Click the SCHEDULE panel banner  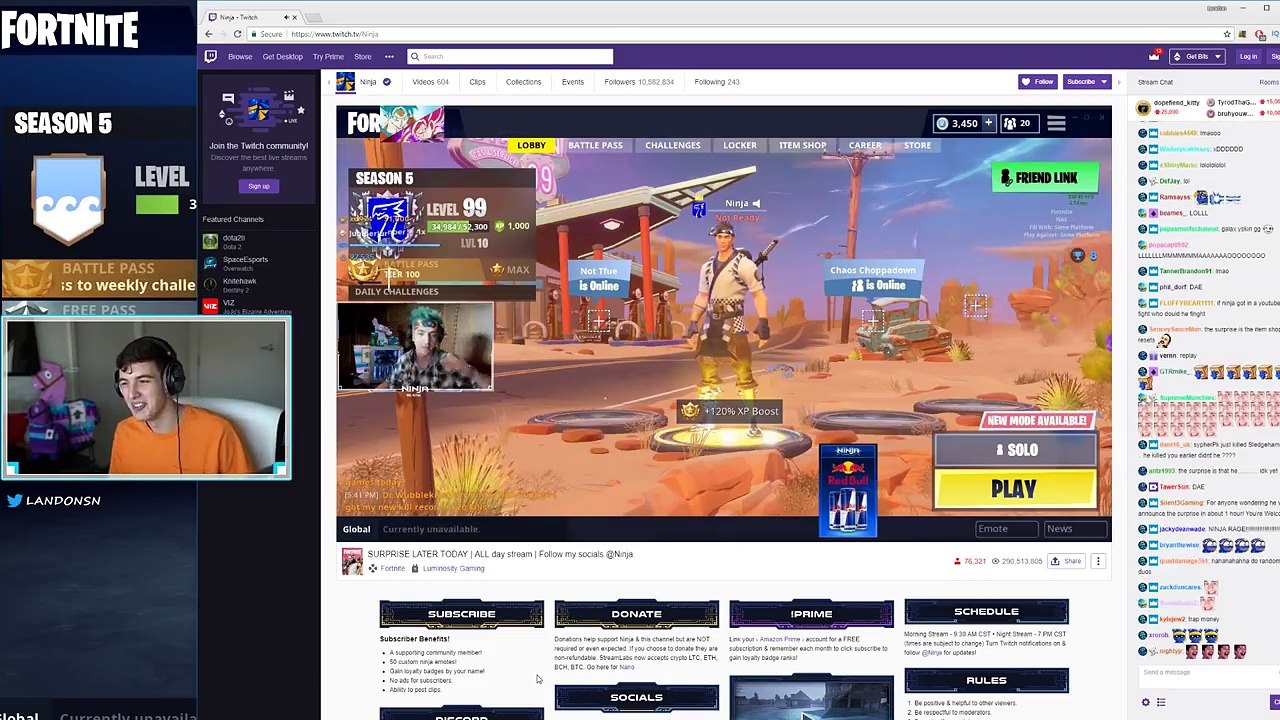tap(986, 611)
